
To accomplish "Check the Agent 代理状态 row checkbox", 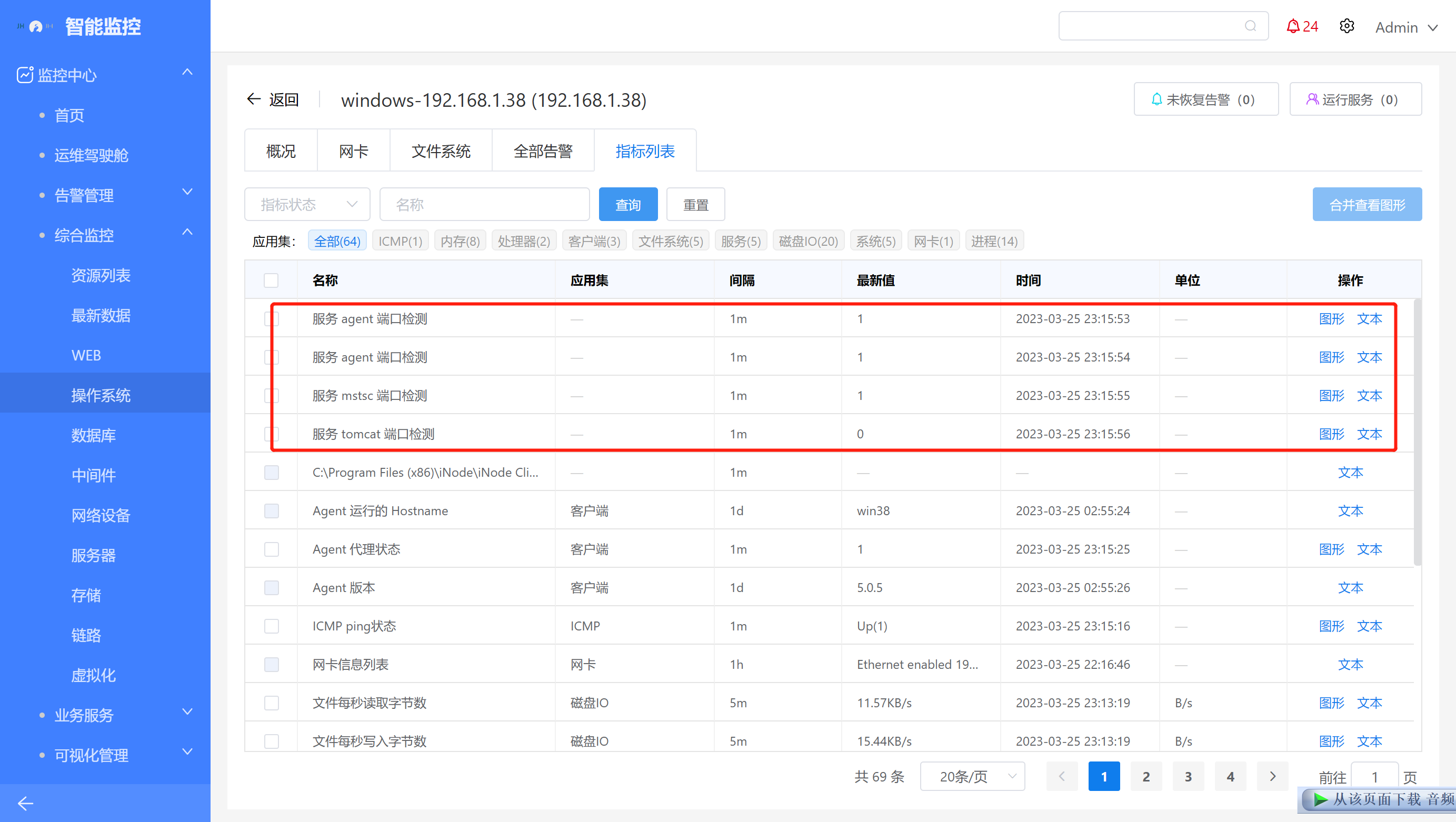I will (271, 549).
